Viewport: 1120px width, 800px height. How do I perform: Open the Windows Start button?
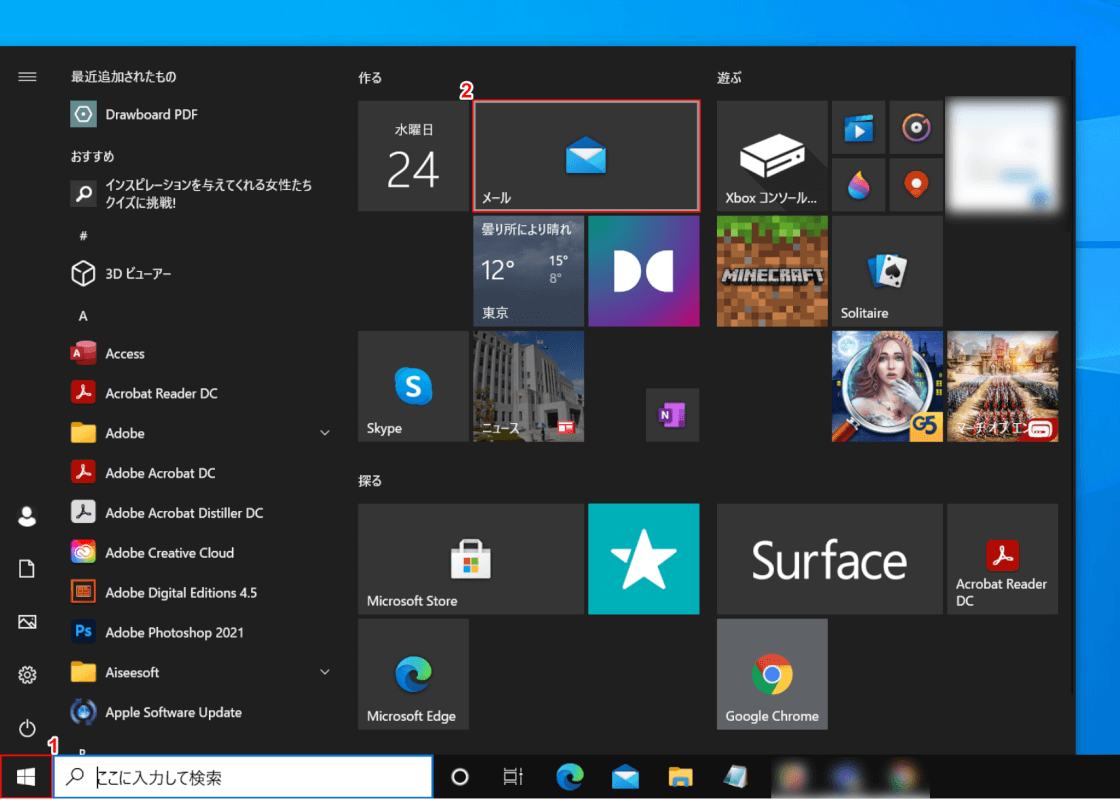click(x=26, y=776)
